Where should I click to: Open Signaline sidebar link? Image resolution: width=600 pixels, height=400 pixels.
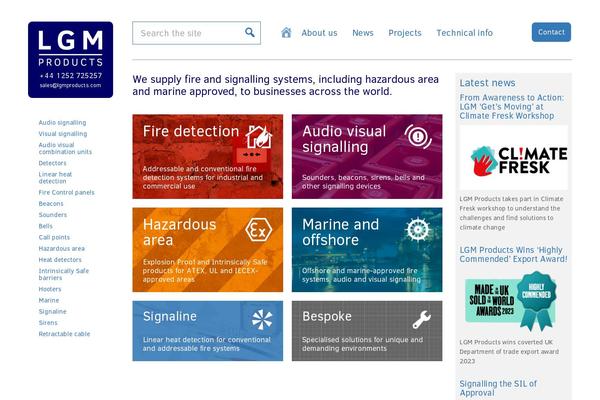point(52,312)
